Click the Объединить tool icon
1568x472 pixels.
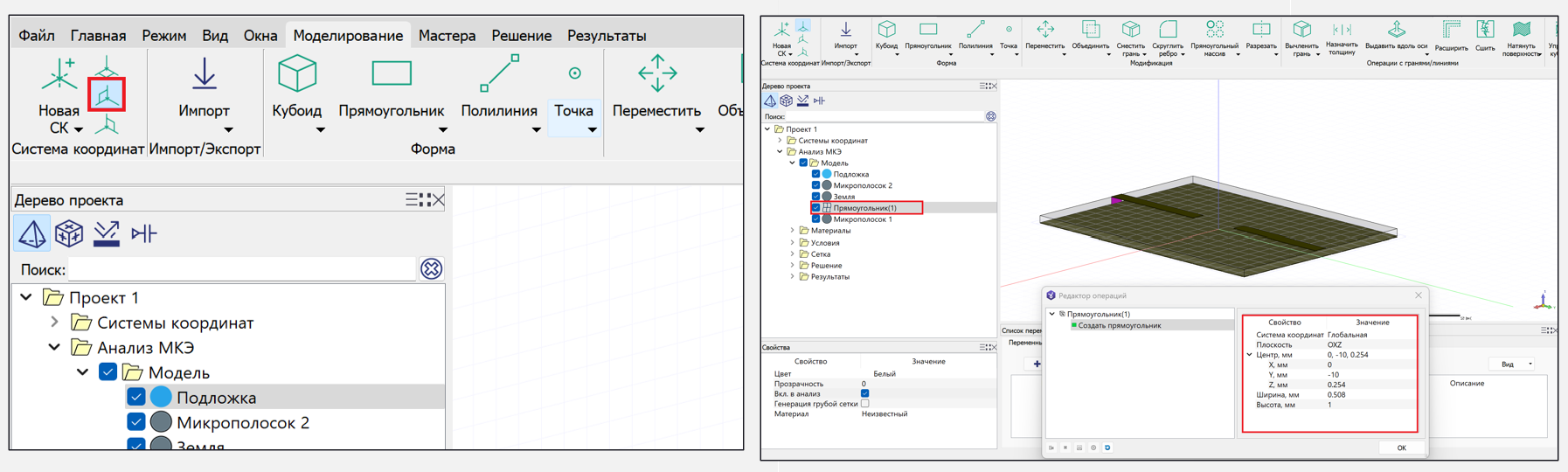coord(1090,31)
